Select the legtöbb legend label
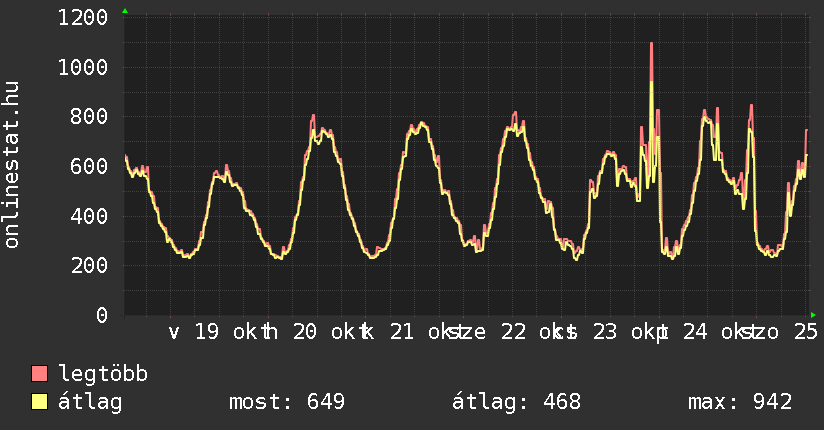The image size is (824, 430). 104,375
